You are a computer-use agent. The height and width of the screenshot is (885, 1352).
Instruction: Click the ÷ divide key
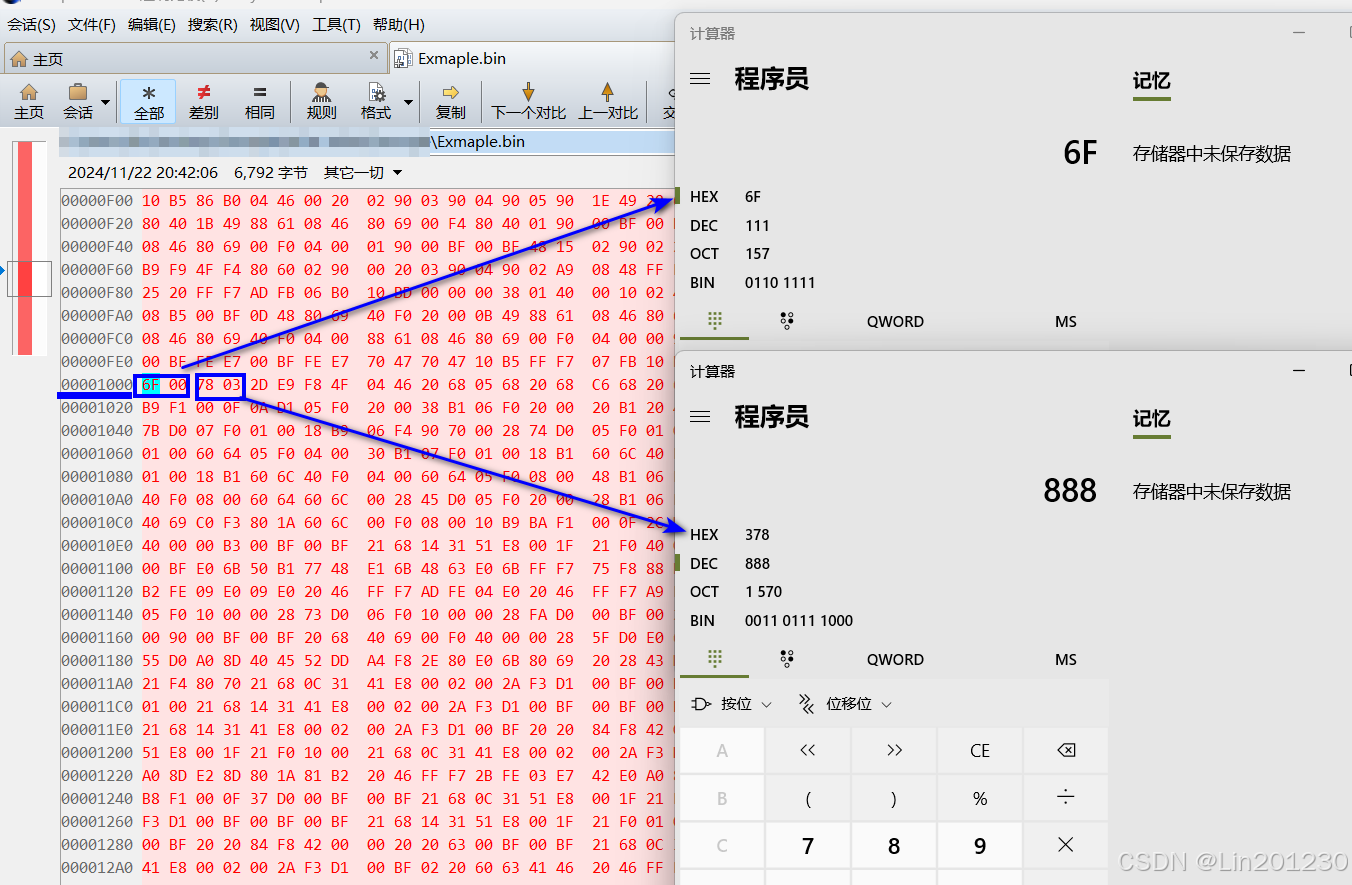(x=1066, y=798)
